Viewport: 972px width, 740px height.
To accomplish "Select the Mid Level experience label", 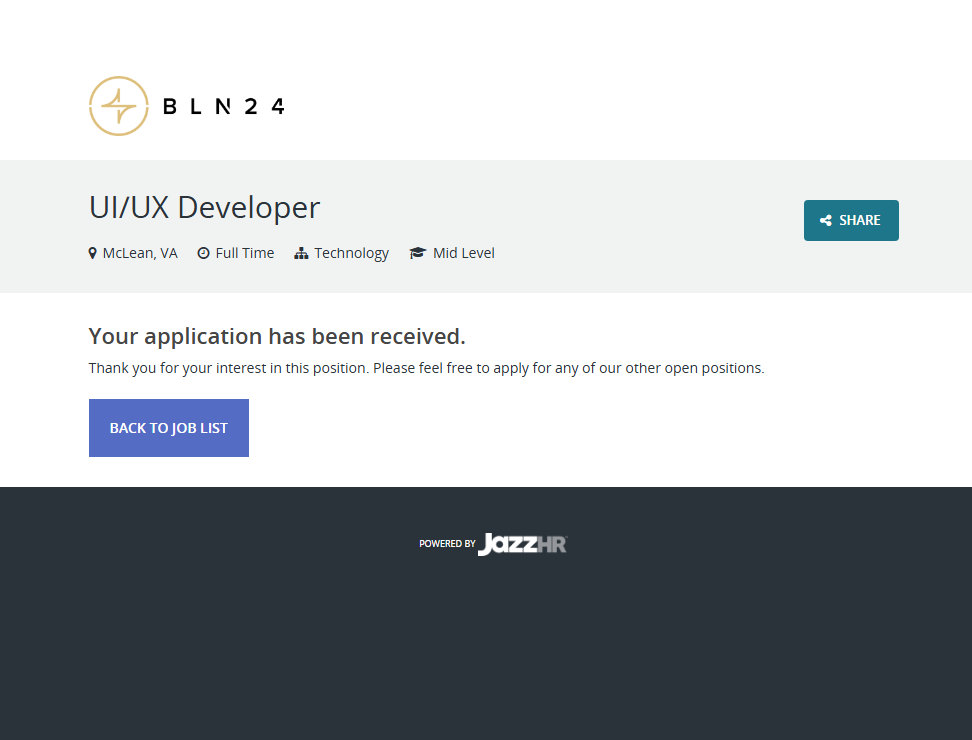I will [x=464, y=253].
